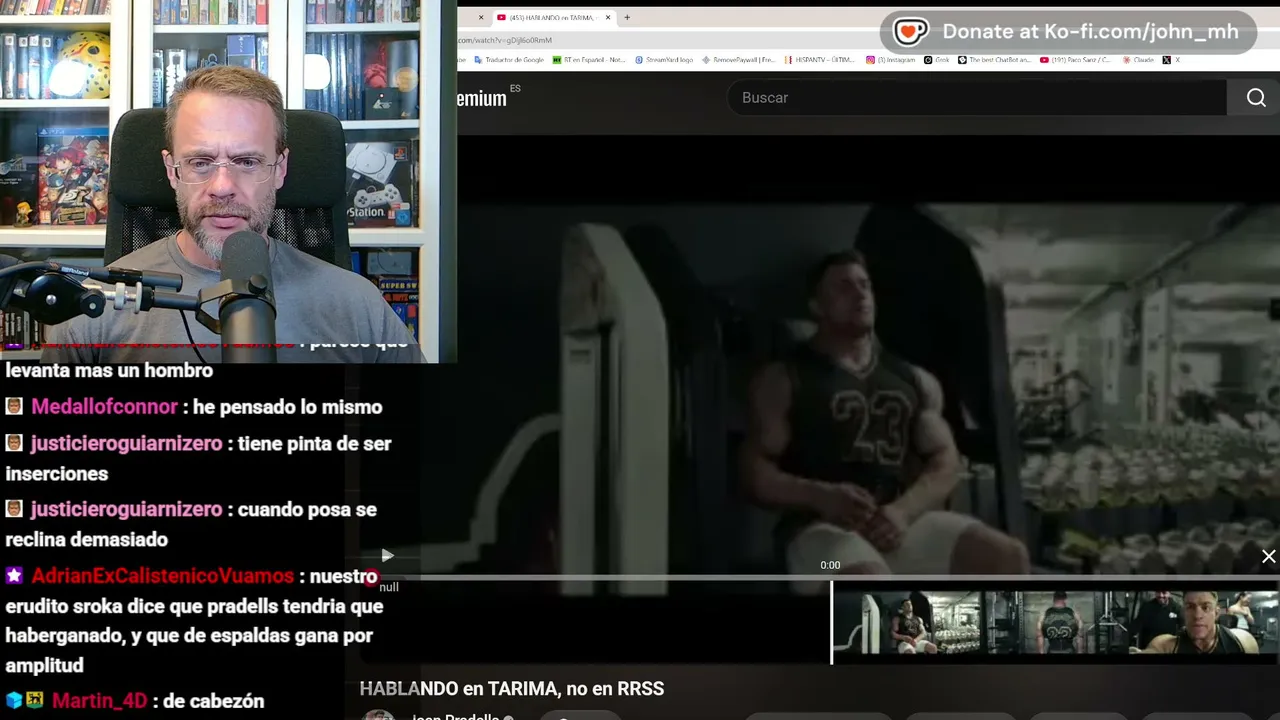Viewport: 1280px width, 720px height.
Task: Click the browser address bar URL
Action: pyautogui.click(x=505, y=40)
